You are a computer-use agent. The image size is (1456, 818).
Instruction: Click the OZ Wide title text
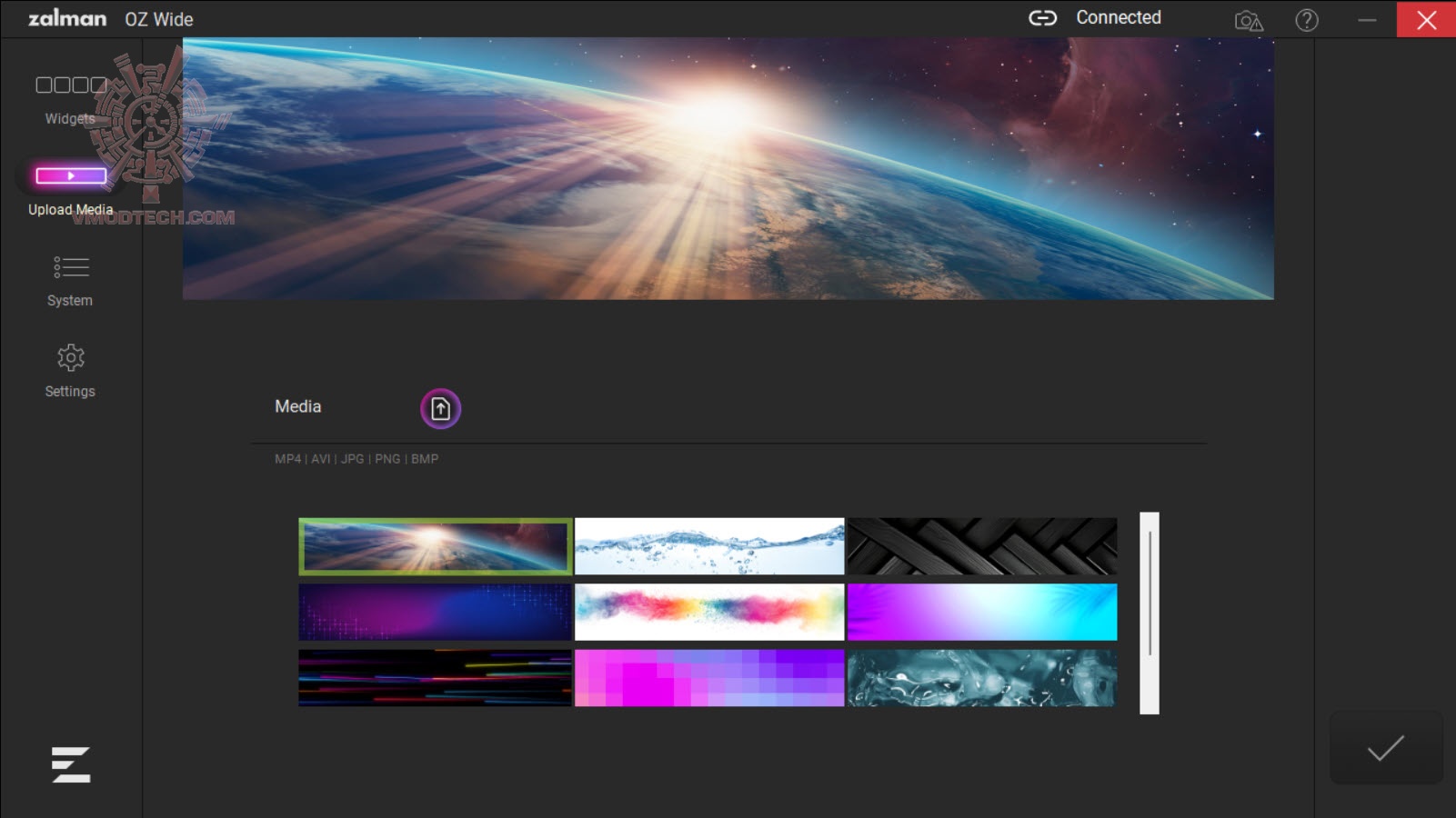[159, 19]
